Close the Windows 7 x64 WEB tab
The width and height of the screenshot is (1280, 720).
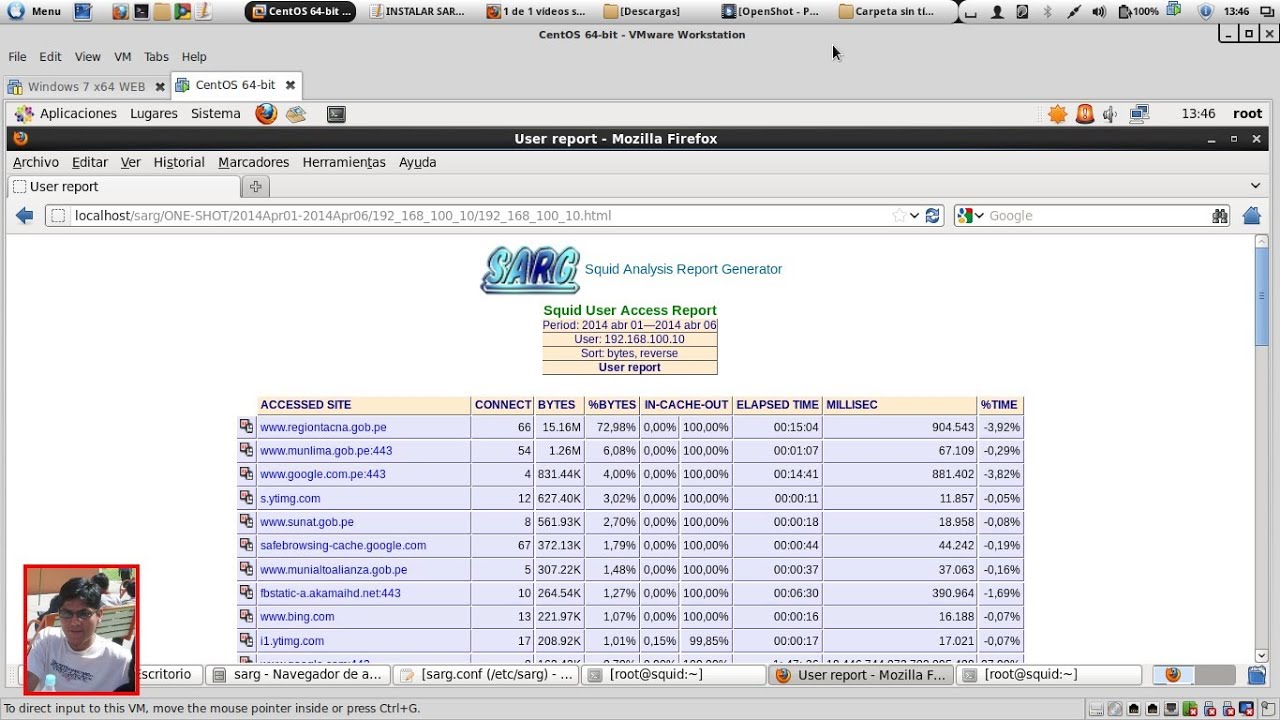[159, 87]
